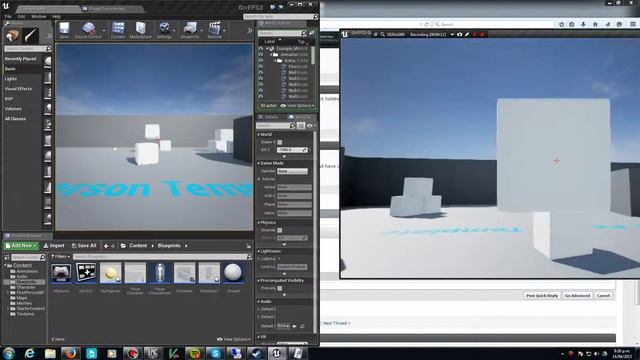Toggle visibility eye of Example_Map row
The width and height of the screenshot is (640, 360).
(x=260, y=49)
